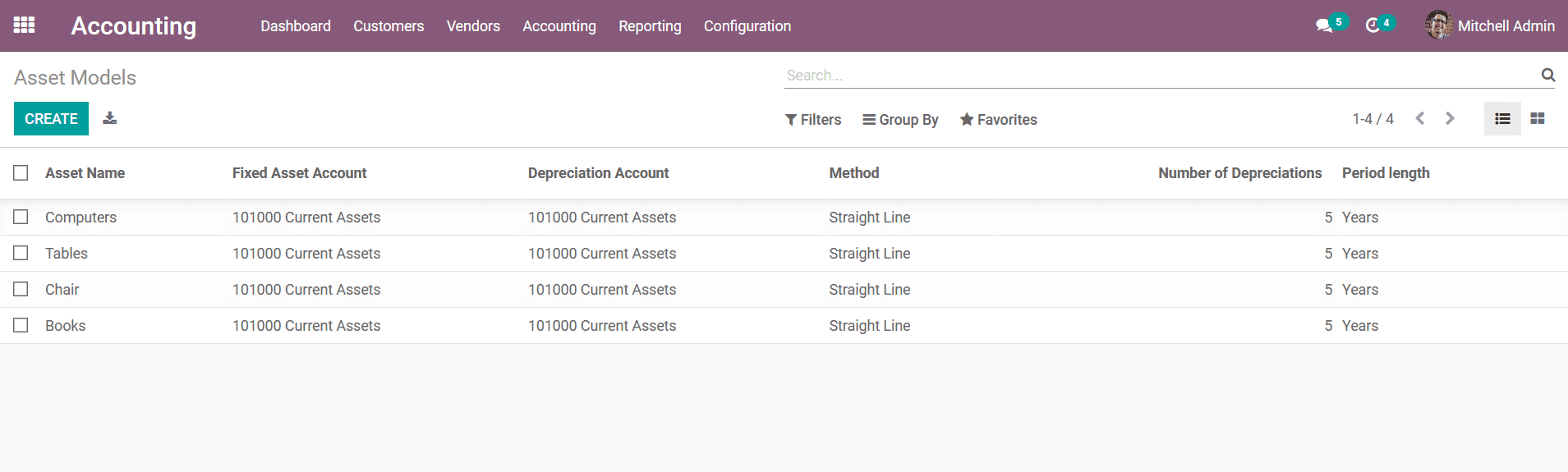1568x472 pixels.
Task: Focus the Search input field
Action: point(1161,76)
